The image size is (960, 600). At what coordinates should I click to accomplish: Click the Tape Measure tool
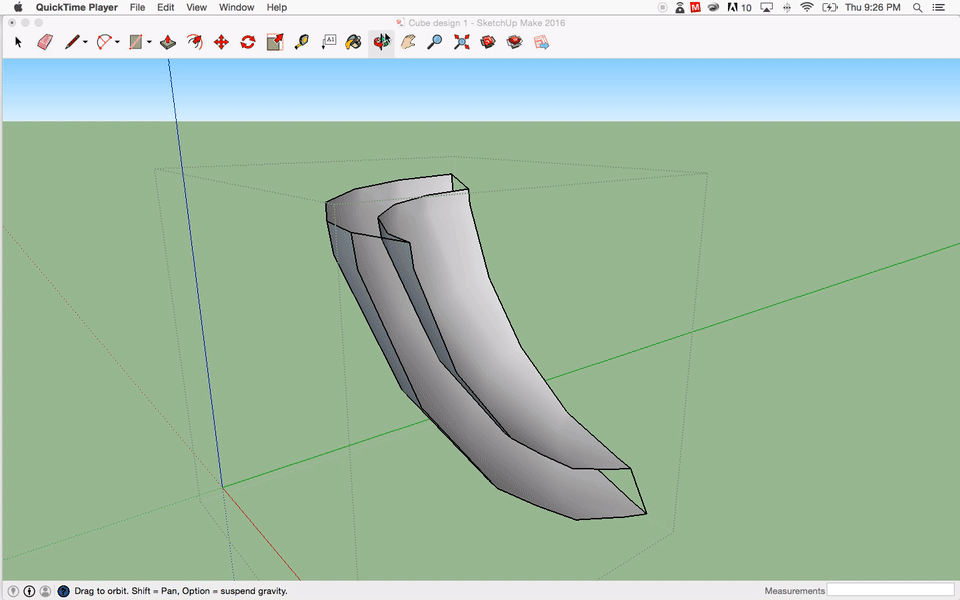point(301,42)
